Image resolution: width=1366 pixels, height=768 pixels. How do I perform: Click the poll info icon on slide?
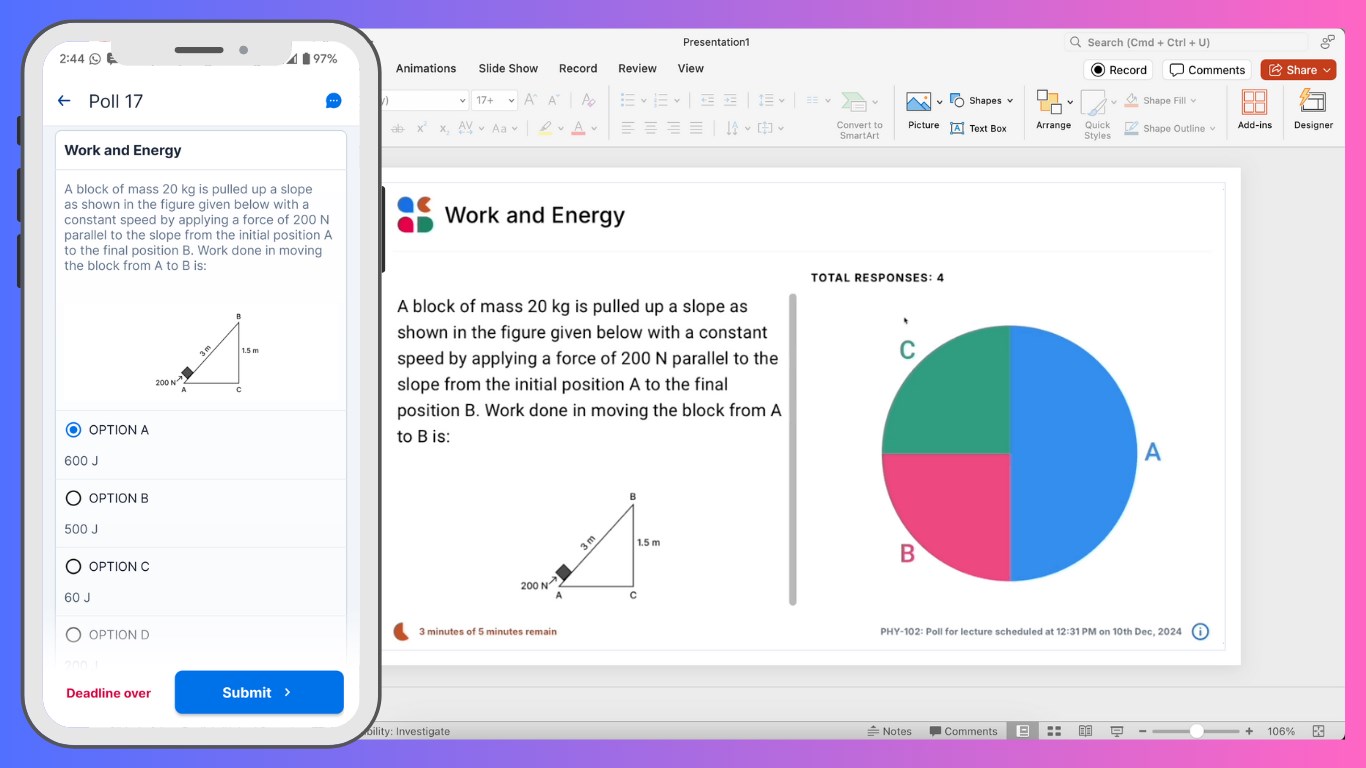pos(1201,632)
